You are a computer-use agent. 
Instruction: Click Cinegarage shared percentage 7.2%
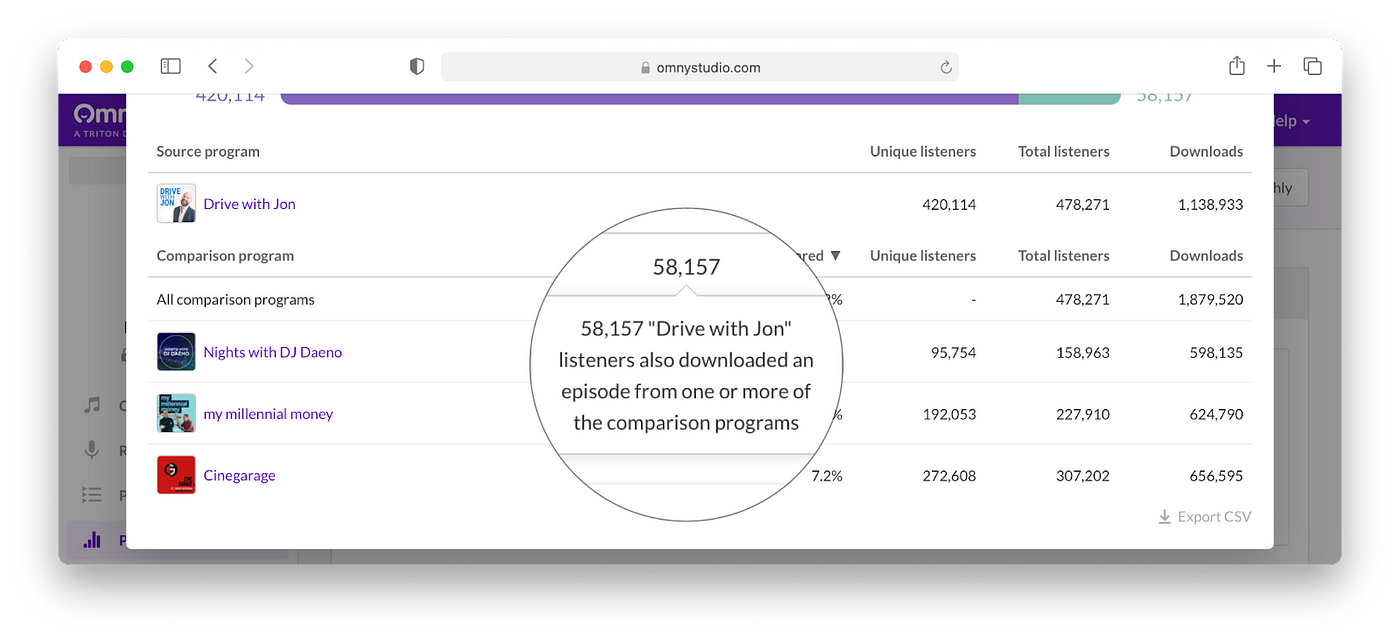coord(827,476)
